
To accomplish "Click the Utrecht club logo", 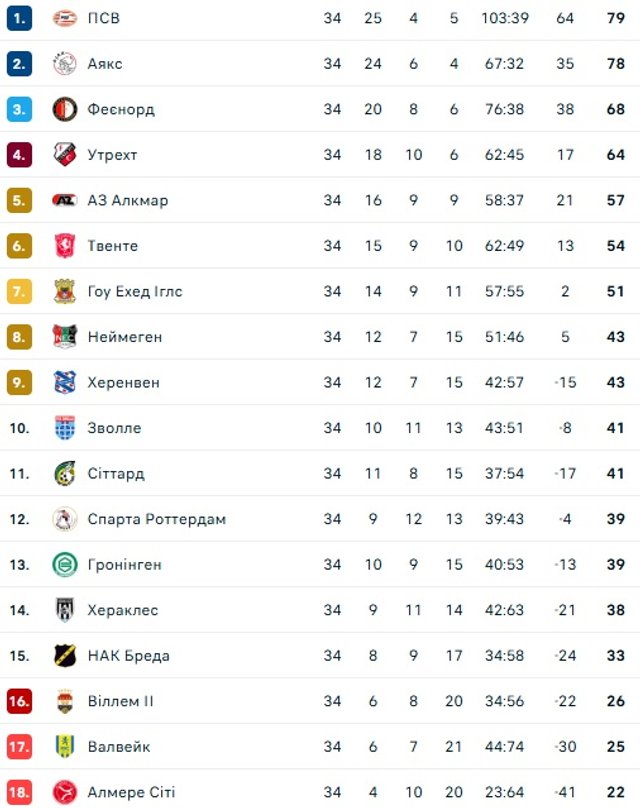I will [65, 155].
